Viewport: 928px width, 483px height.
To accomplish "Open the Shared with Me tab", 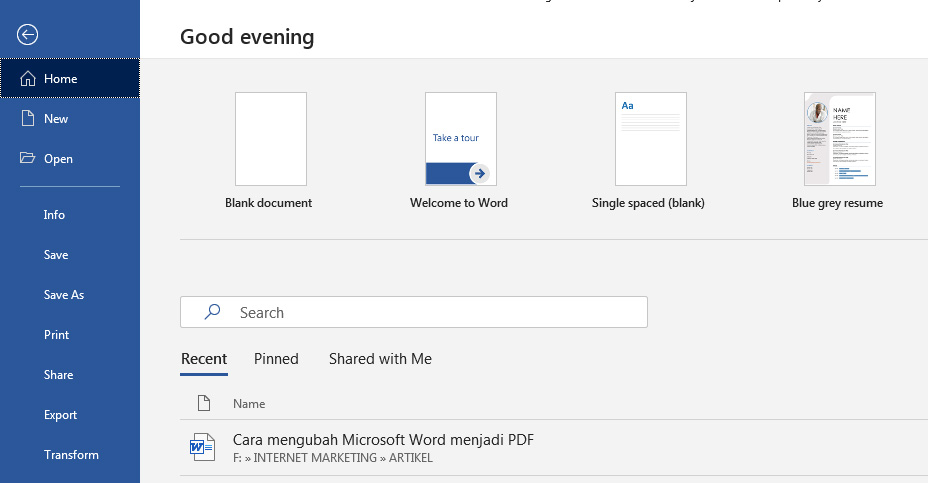I will [x=380, y=359].
